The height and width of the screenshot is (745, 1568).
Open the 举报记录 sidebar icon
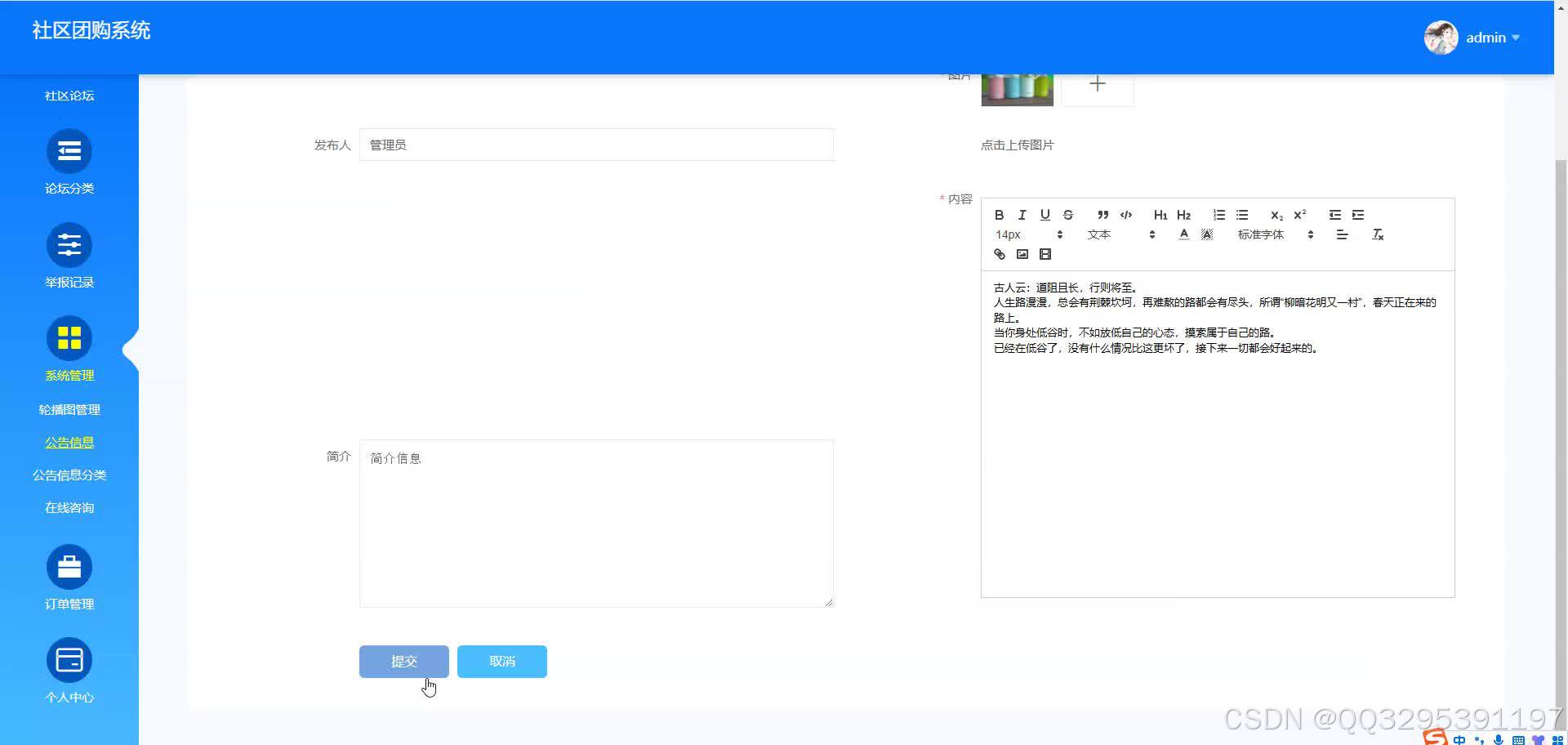click(x=69, y=245)
